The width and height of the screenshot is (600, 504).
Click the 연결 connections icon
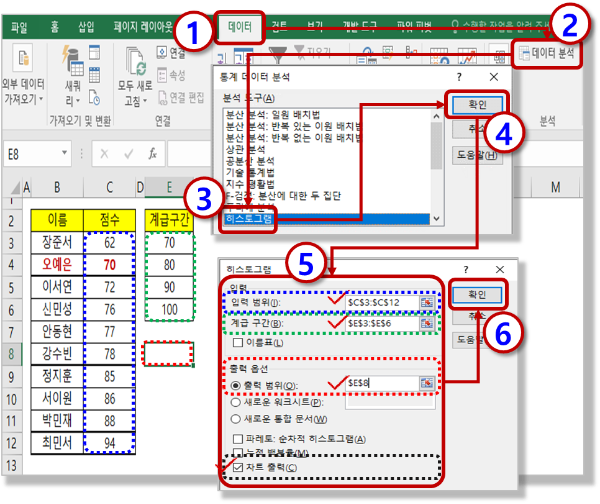pos(161,52)
